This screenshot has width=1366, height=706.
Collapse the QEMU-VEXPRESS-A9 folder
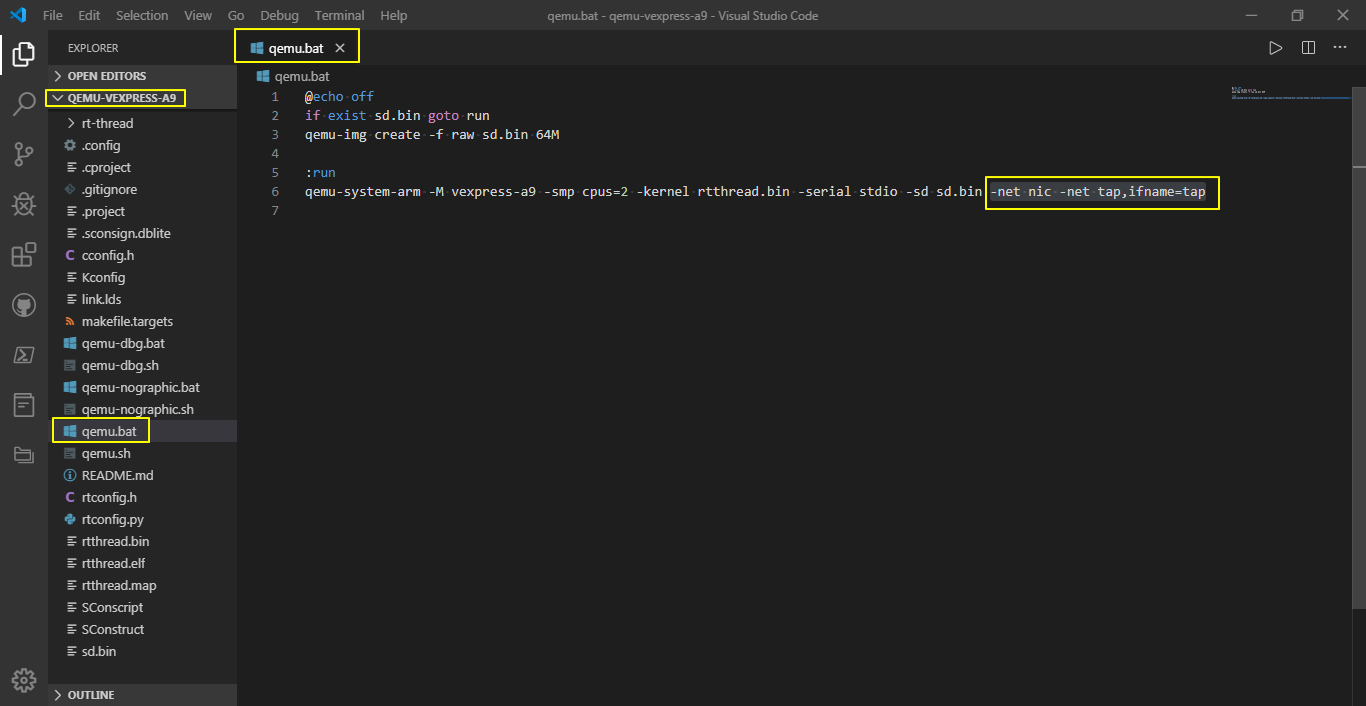click(115, 97)
